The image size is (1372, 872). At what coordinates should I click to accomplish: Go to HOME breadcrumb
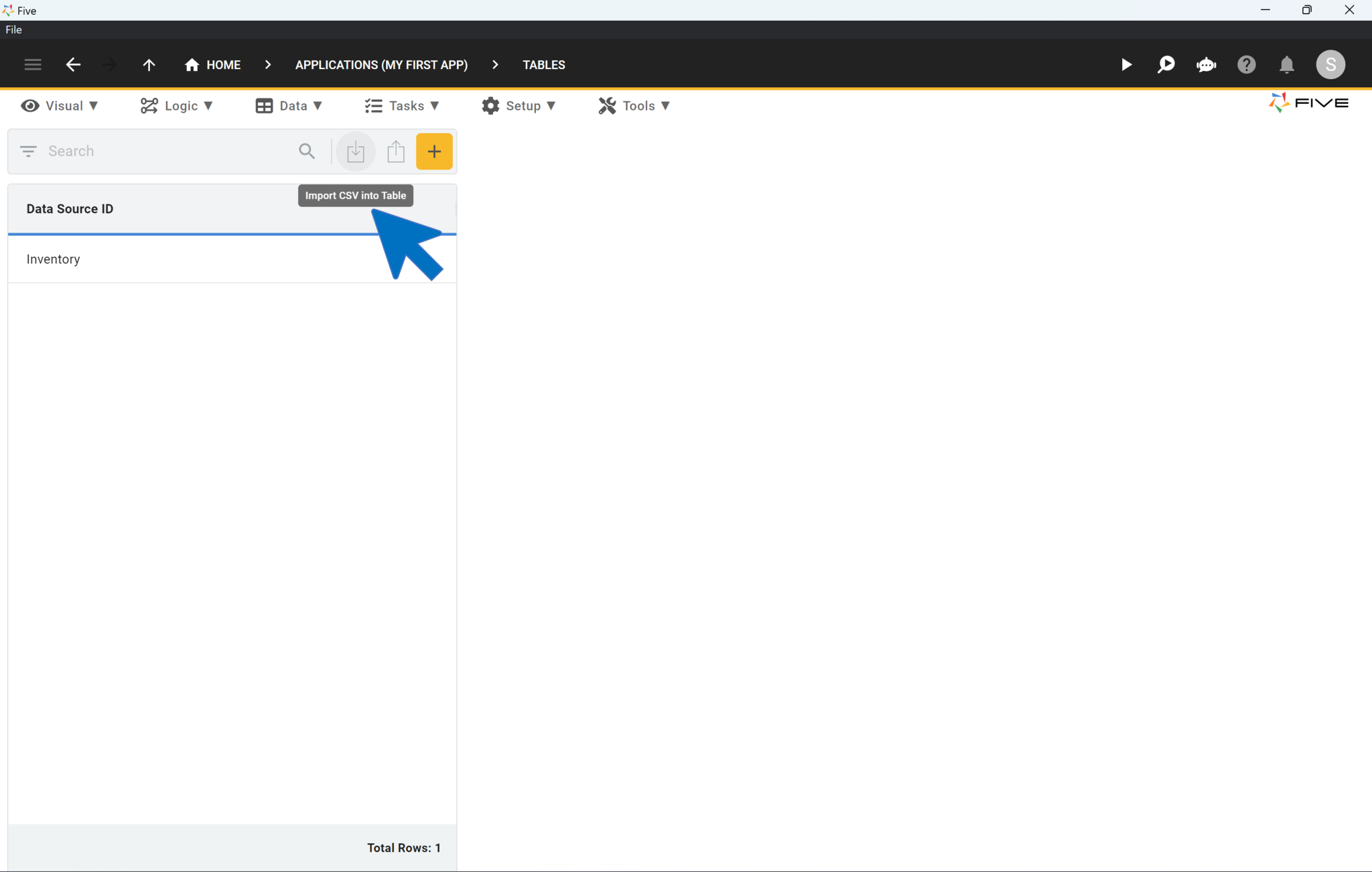click(x=213, y=65)
